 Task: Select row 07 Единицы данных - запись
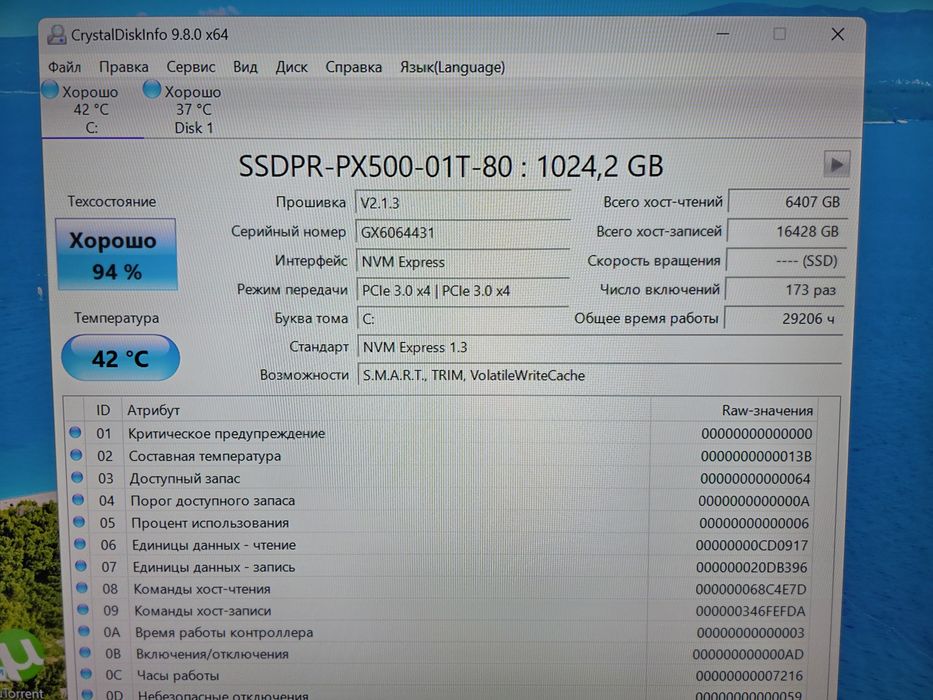click(441, 567)
